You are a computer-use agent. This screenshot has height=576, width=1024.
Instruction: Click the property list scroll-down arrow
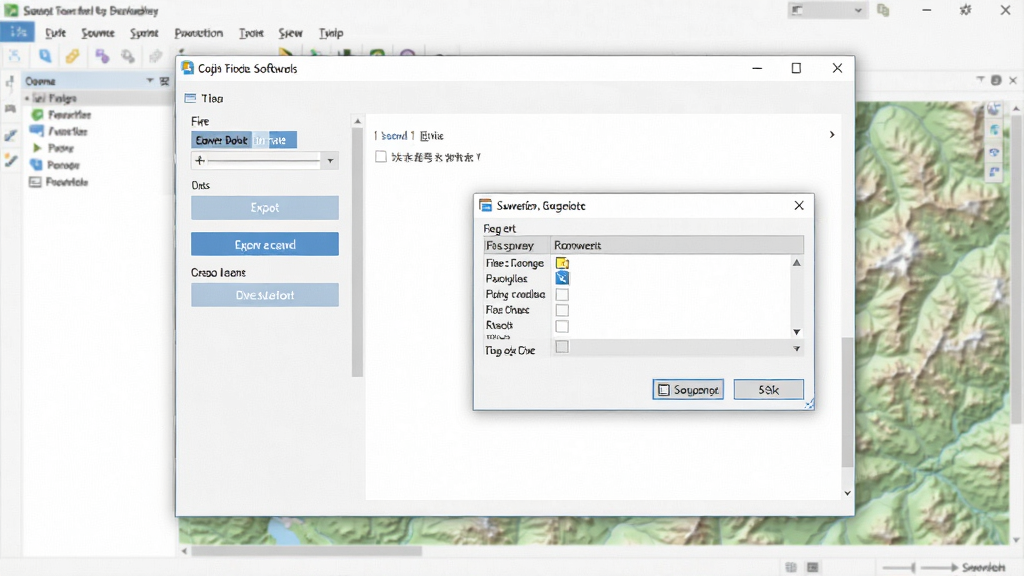point(797,332)
